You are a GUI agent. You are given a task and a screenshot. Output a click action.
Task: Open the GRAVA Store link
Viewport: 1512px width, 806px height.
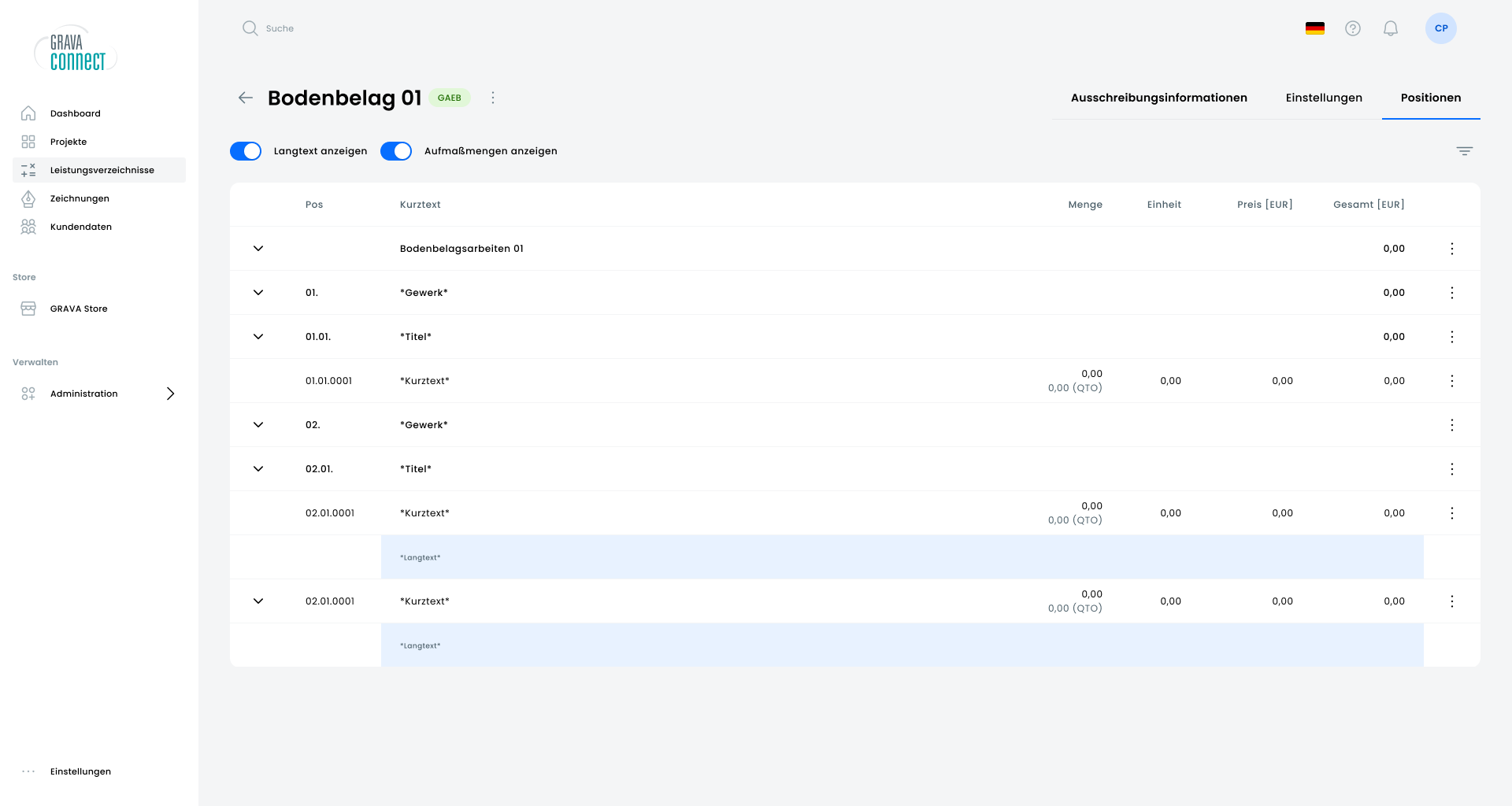(79, 309)
